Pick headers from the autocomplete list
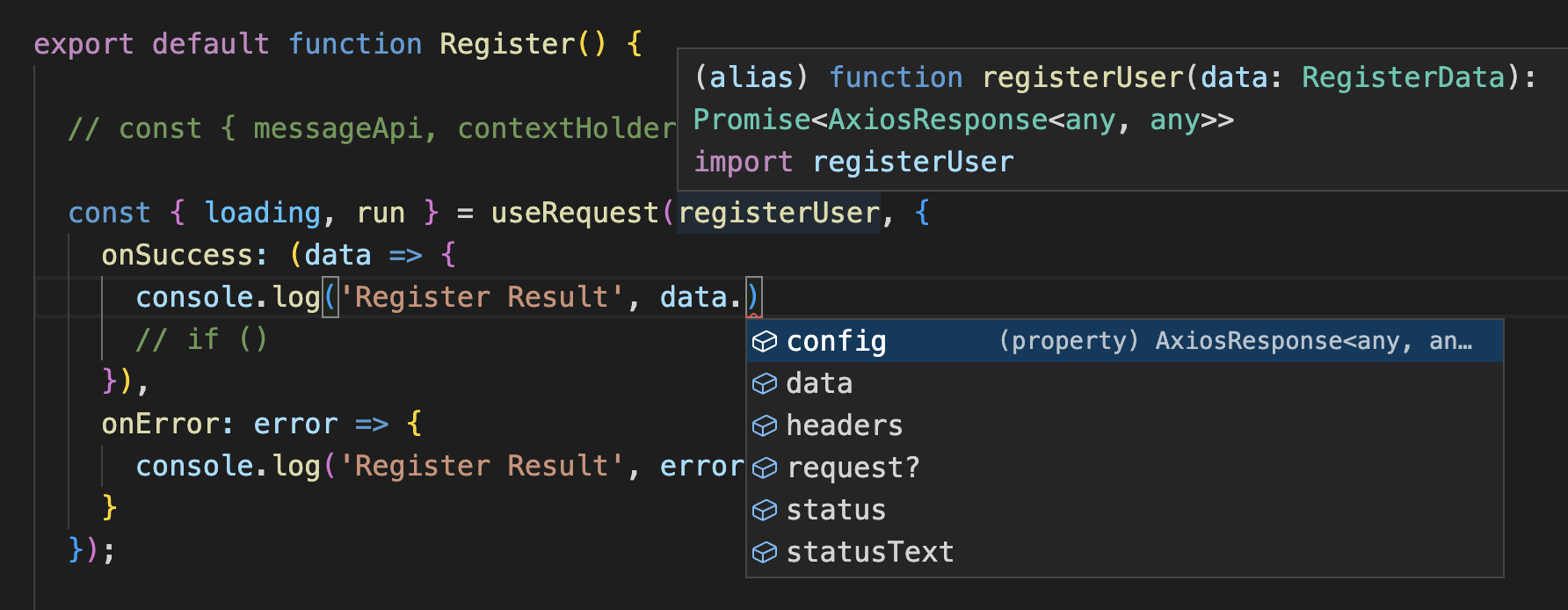Viewport: 1568px width, 610px height. [x=844, y=425]
